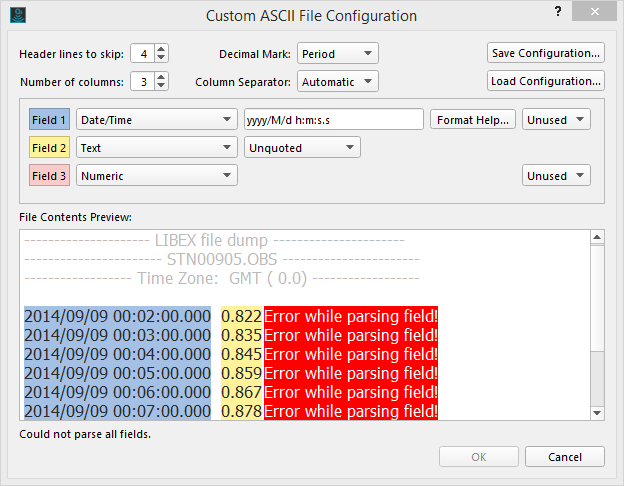Screen dimensions: 624x486
Task: Click the Cancel button
Action: 564,457
